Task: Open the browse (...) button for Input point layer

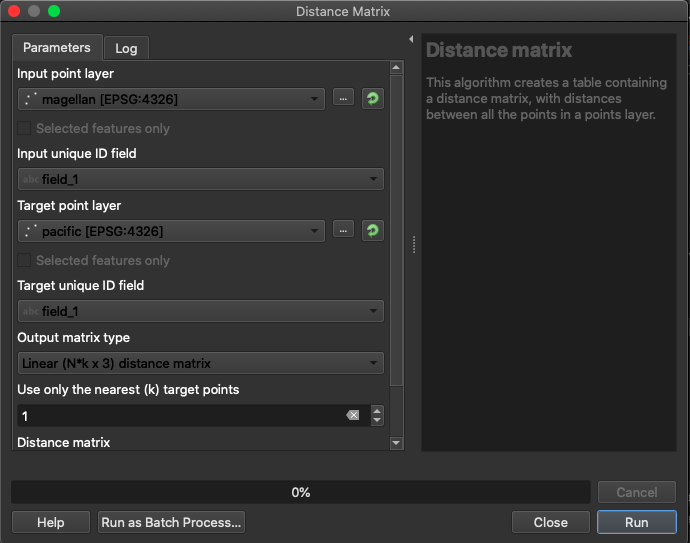Action: [343, 99]
